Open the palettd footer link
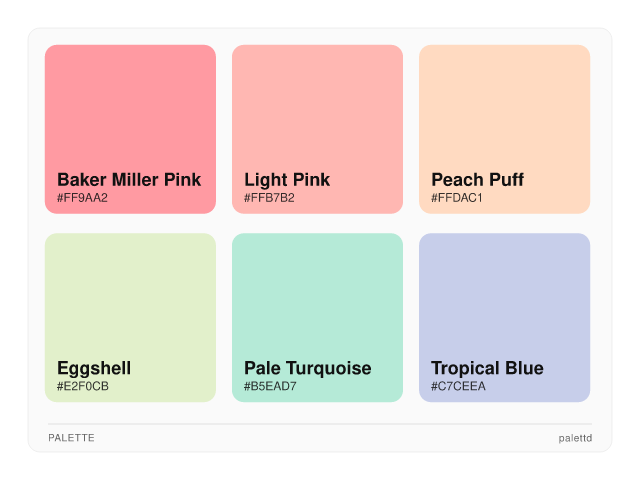Screen dimensions: 640x480 coord(575,438)
